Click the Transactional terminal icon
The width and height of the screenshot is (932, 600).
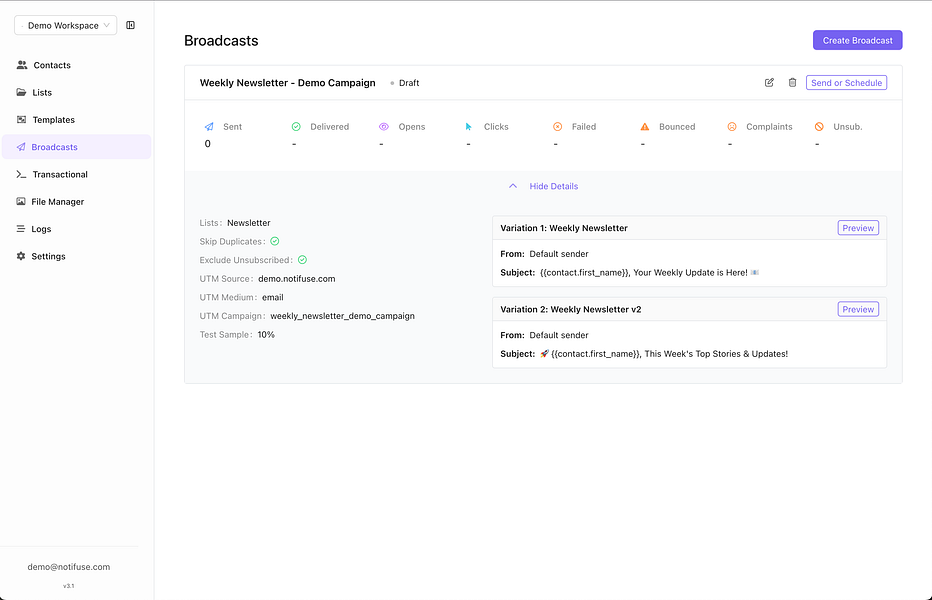point(22,174)
